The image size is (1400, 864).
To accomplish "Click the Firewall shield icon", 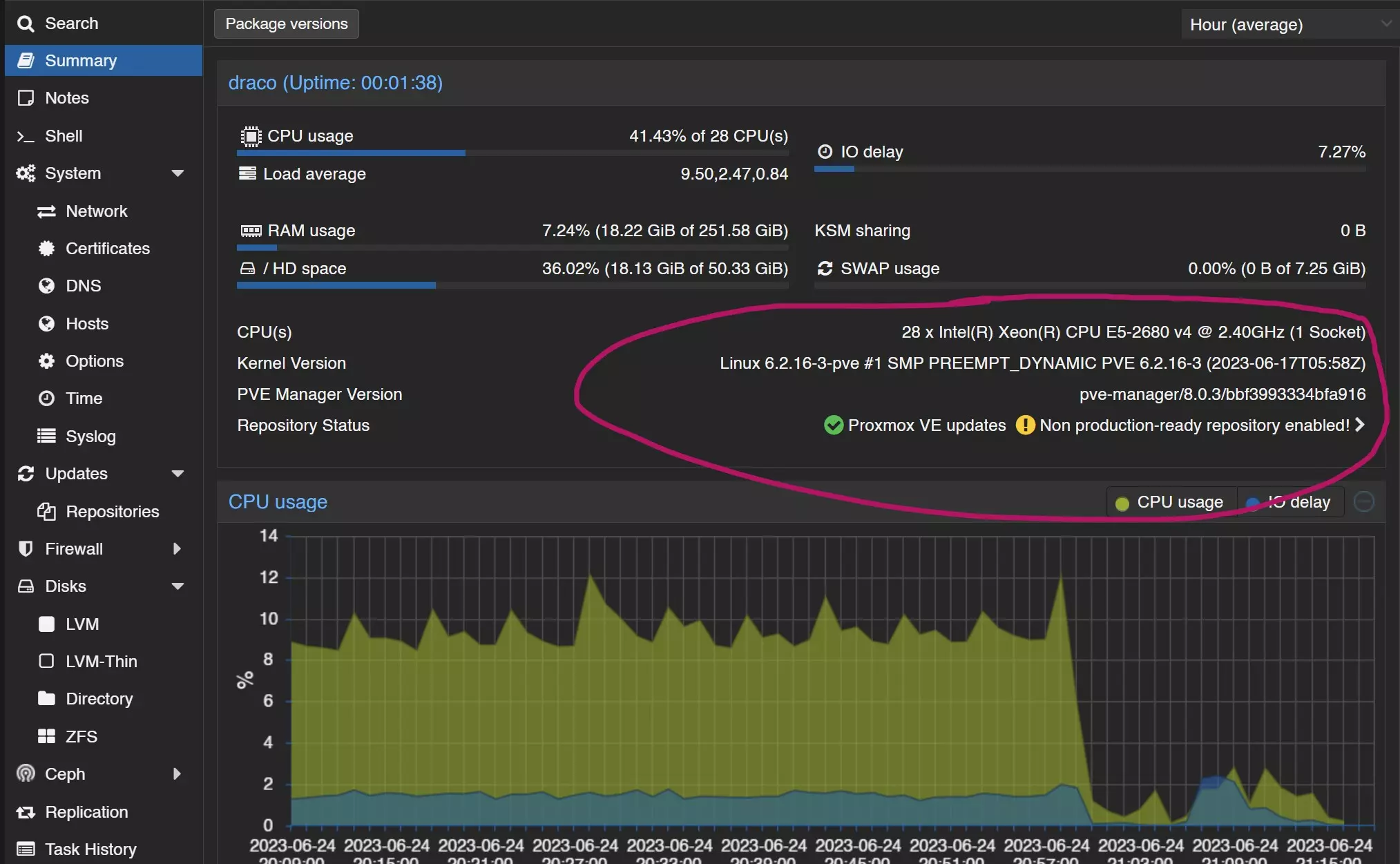I will tap(26, 548).
